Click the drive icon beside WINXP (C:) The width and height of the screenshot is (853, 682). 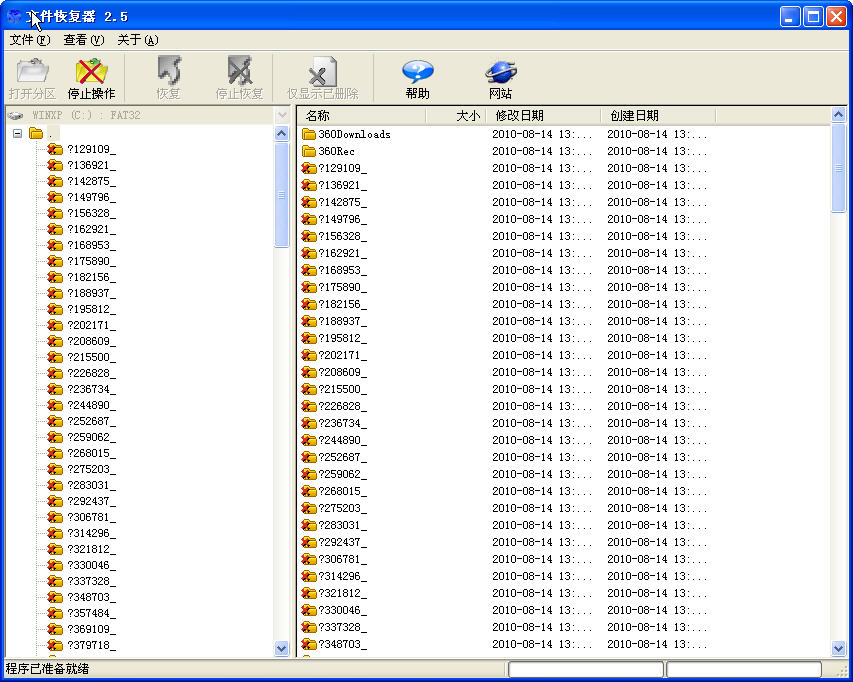point(15,115)
